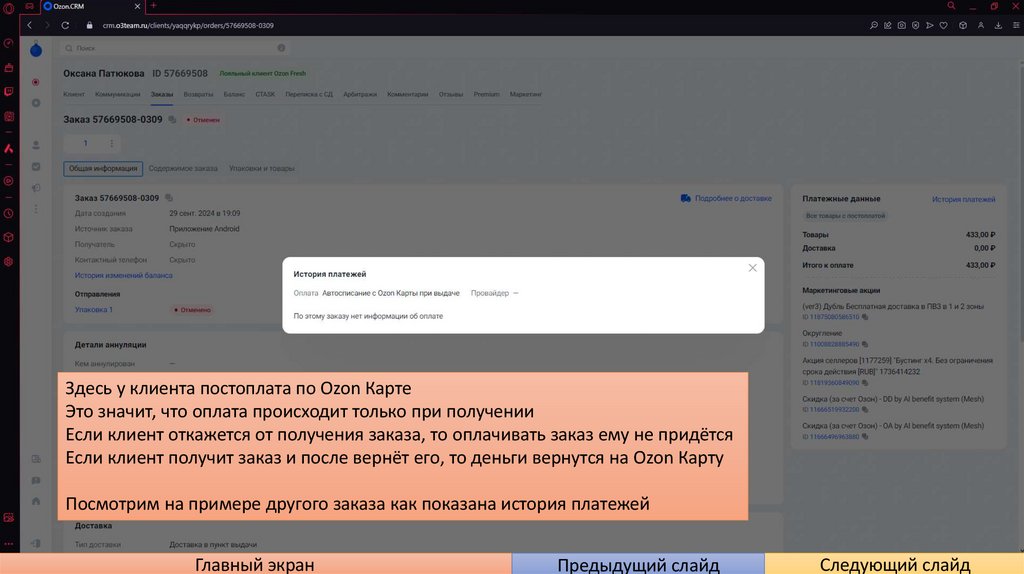This screenshot has height=574, width=1024.
Task: Click the ad blocker shield icon
Action: point(916,25)
